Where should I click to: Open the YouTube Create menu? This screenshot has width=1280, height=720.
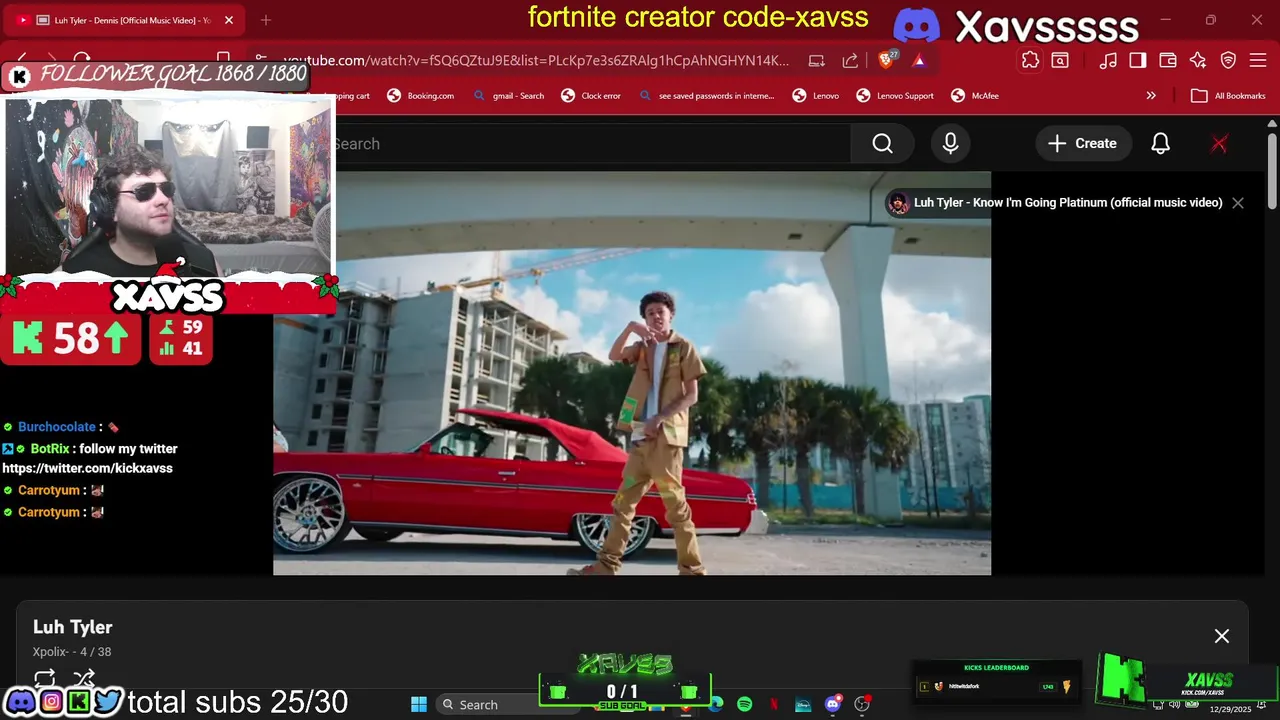coord(1082,144)
